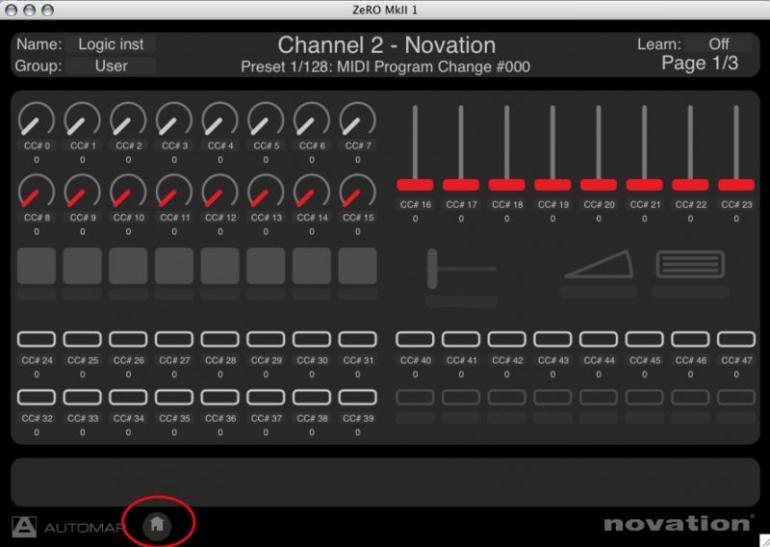Click the CC# 21 fader handle
This screenshot has width=770, height=547.
click(x=644, y=185)
